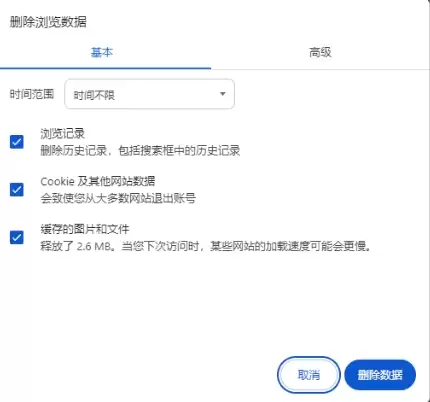The width and height of the screenshot is (430, 402).
Task: Click the 删除历史记录 description line
Action: coord(140,151)
